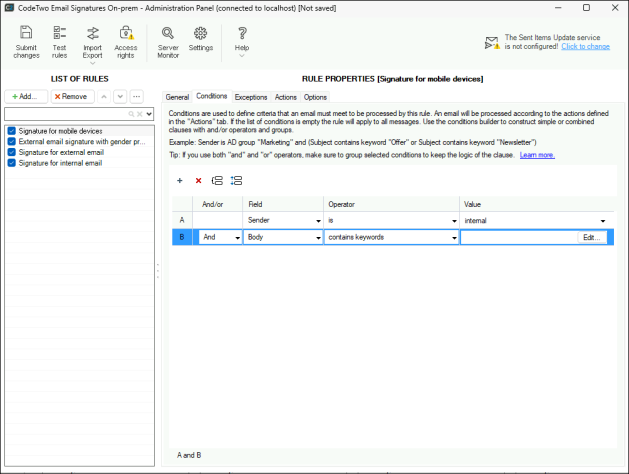This screenshot has height=474, width=629.
Task: Move selected rule up arrow
Action: (104, 97)
